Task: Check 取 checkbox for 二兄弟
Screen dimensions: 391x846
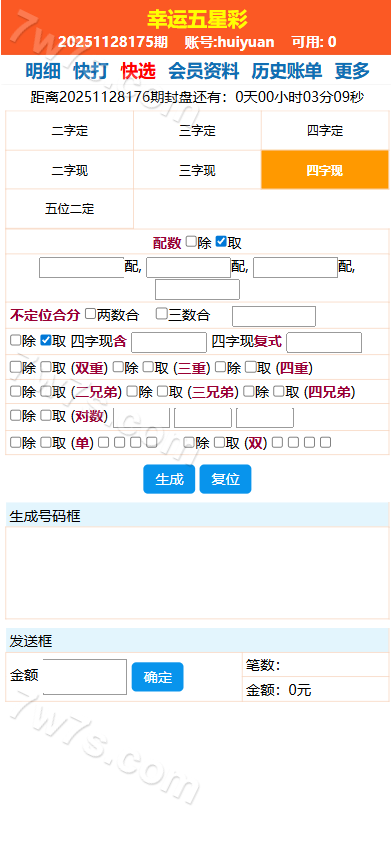Action: coord(46,391)
